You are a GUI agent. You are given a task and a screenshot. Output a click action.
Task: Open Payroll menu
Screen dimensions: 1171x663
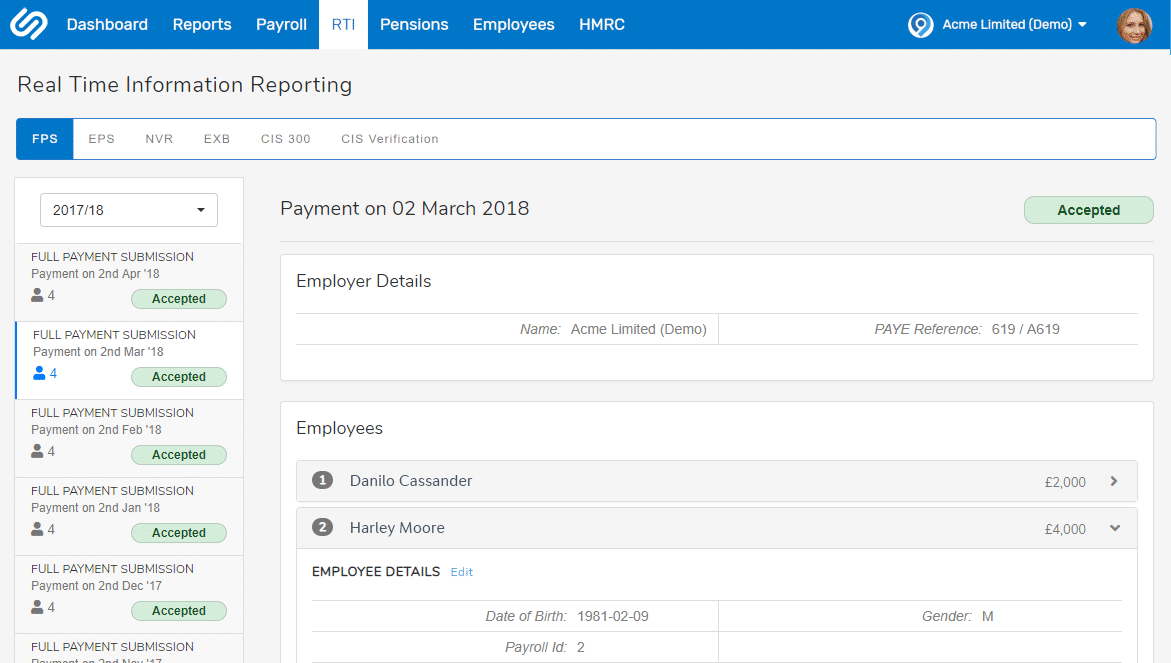pos(281,25)
